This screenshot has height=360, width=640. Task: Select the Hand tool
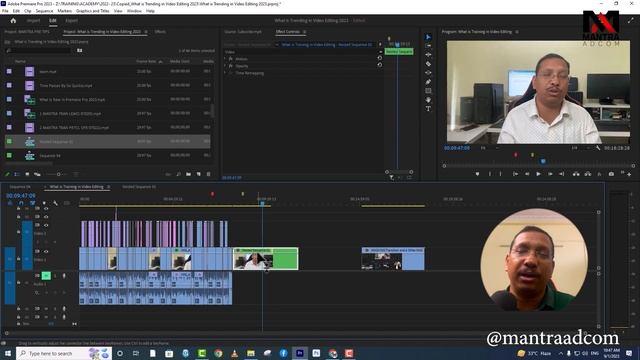[x=428, y=100]
